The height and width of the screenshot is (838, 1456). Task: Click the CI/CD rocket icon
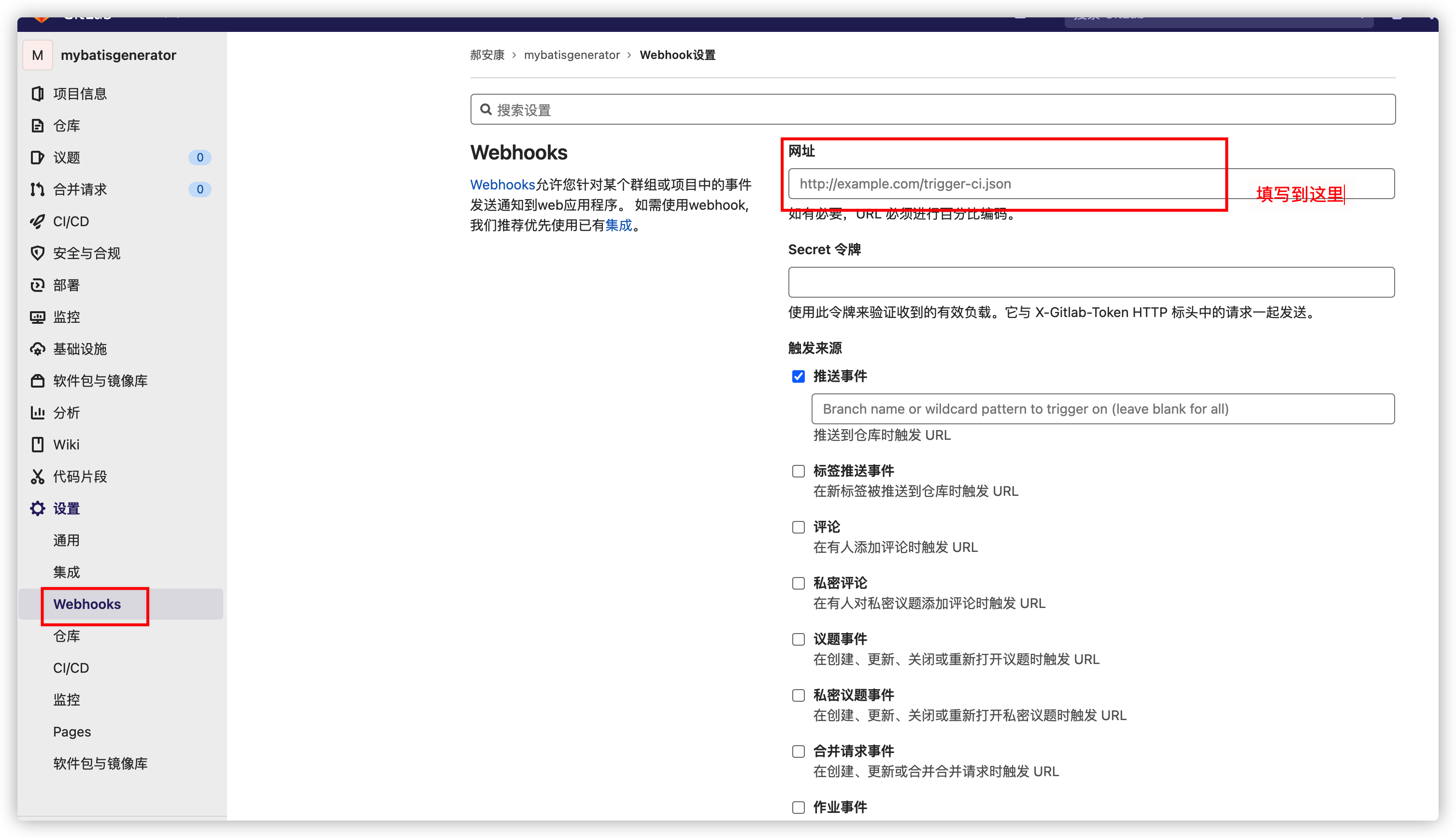point(37,222)
